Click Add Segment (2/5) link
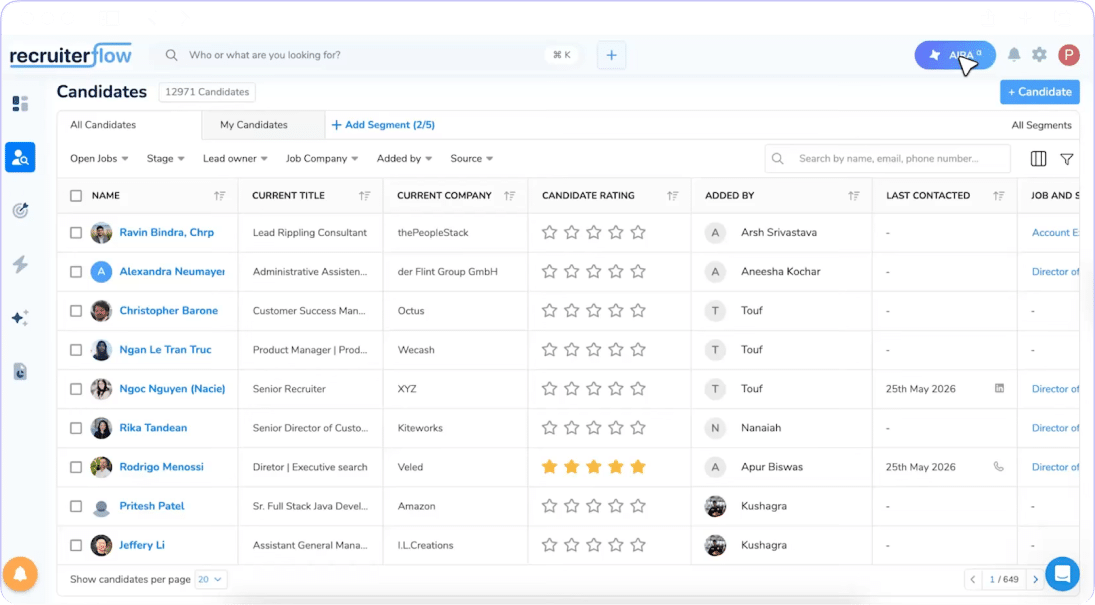Screen dimensions: 1095x605 (383, 125)
